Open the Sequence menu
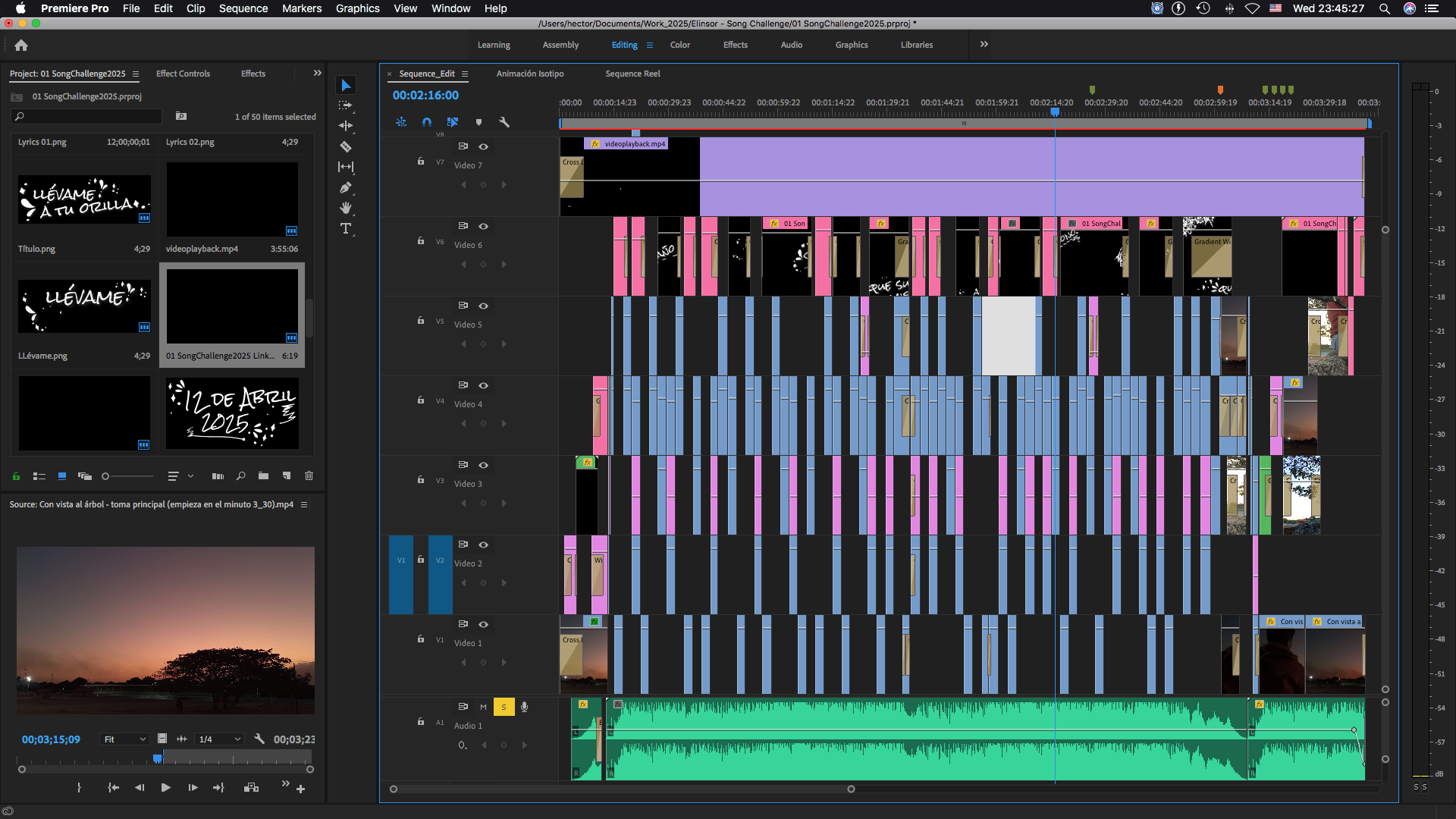1456x819 pixels. [243, 8]
